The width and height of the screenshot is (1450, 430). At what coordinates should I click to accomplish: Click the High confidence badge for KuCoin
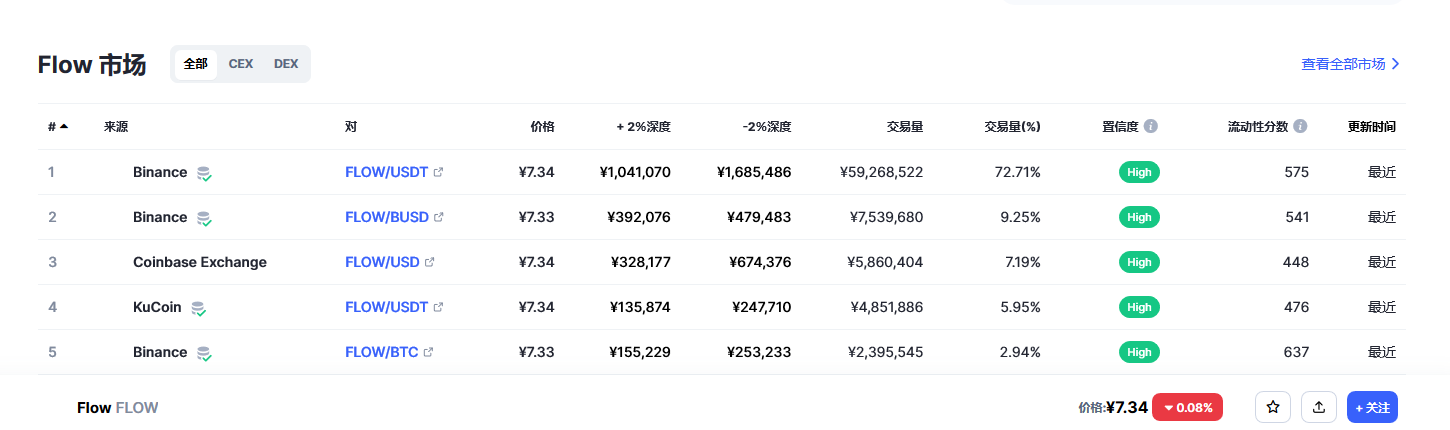(1139, 307)
